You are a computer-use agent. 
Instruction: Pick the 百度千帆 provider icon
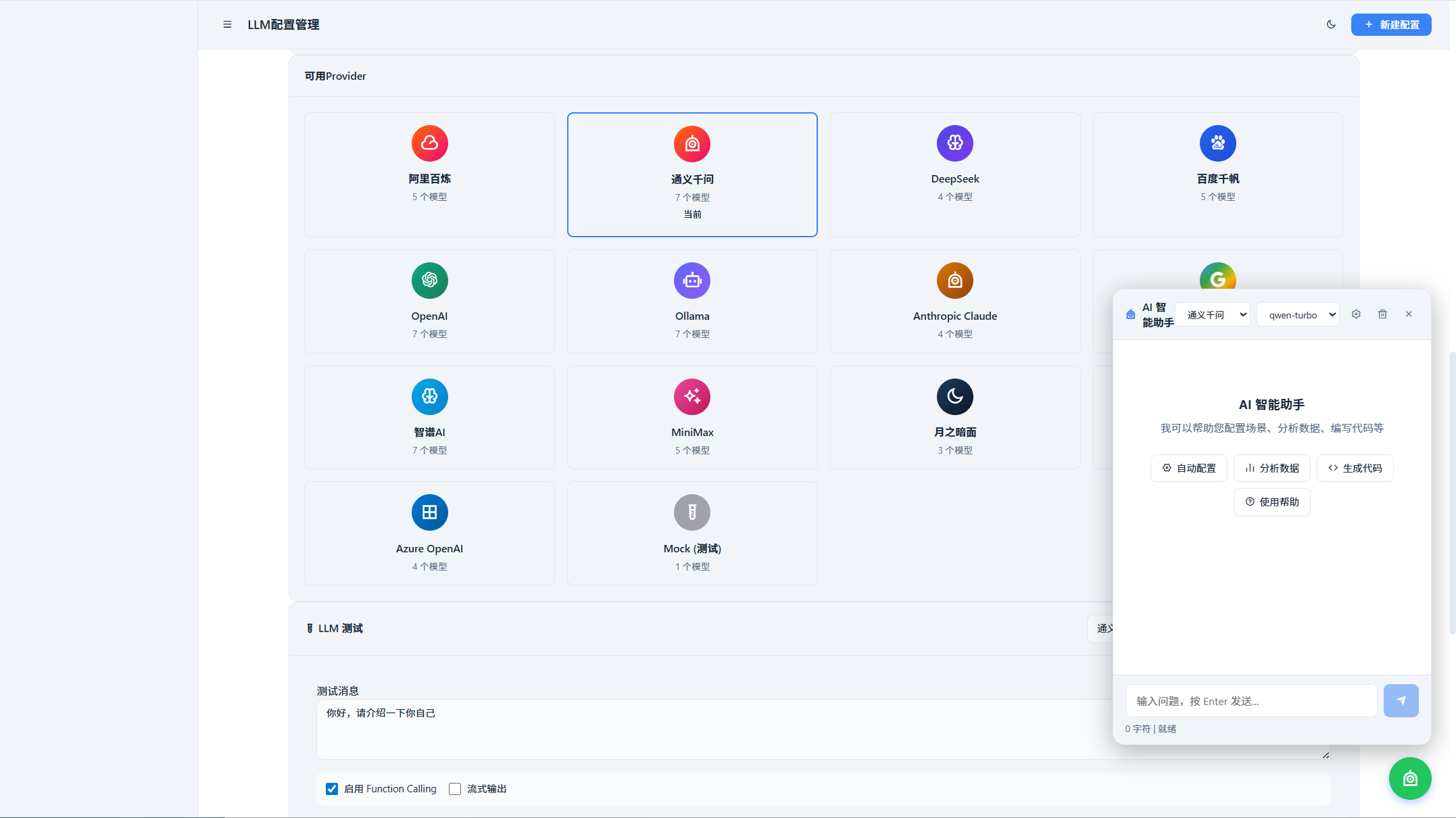(x=1218, y=143)
